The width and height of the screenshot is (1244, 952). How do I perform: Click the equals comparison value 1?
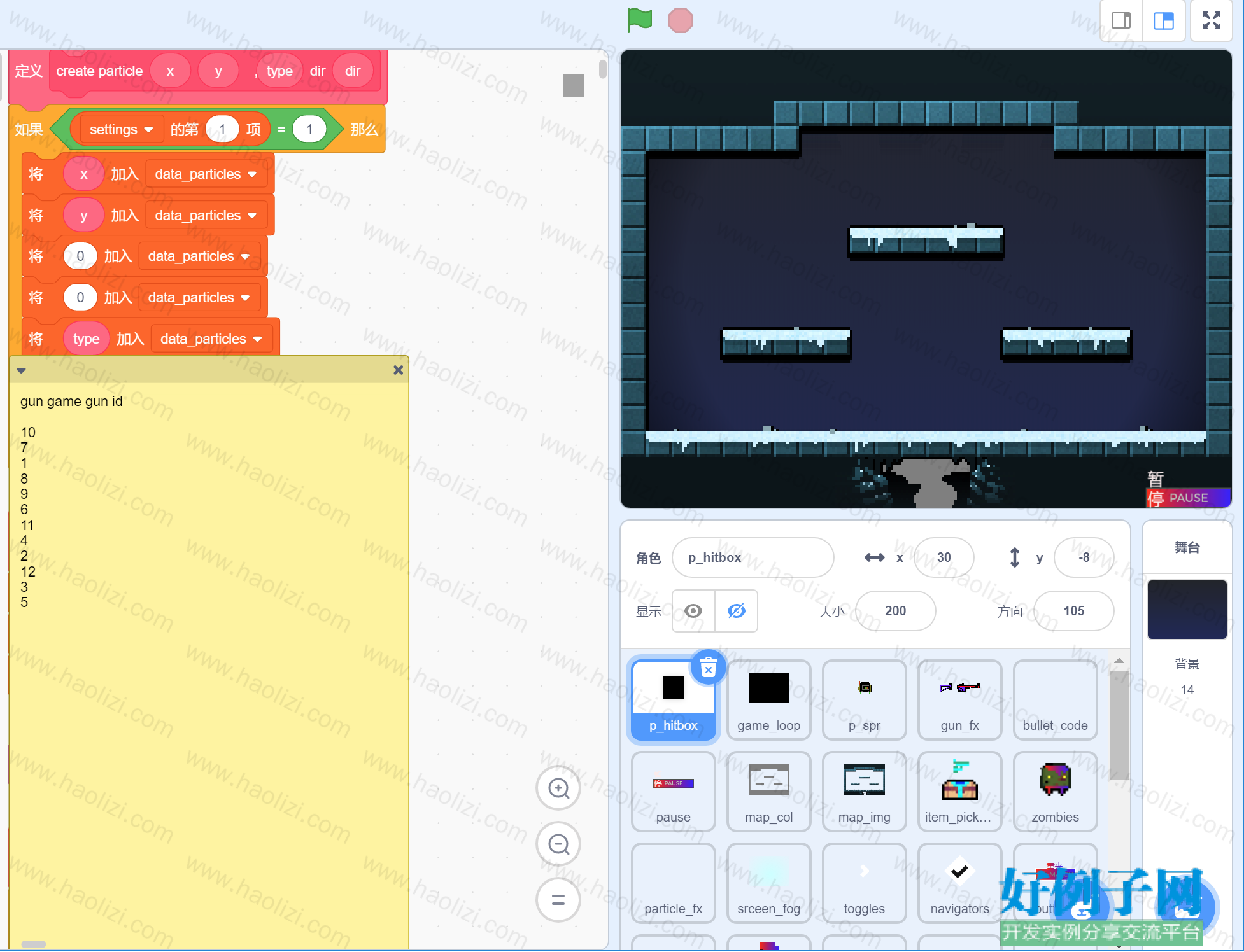tap(309, 129)
